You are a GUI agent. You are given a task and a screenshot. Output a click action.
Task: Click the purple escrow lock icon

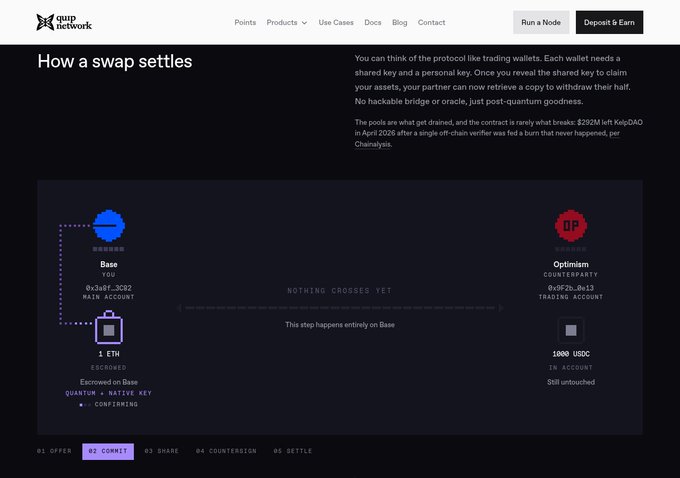click(x=109, y=327)
